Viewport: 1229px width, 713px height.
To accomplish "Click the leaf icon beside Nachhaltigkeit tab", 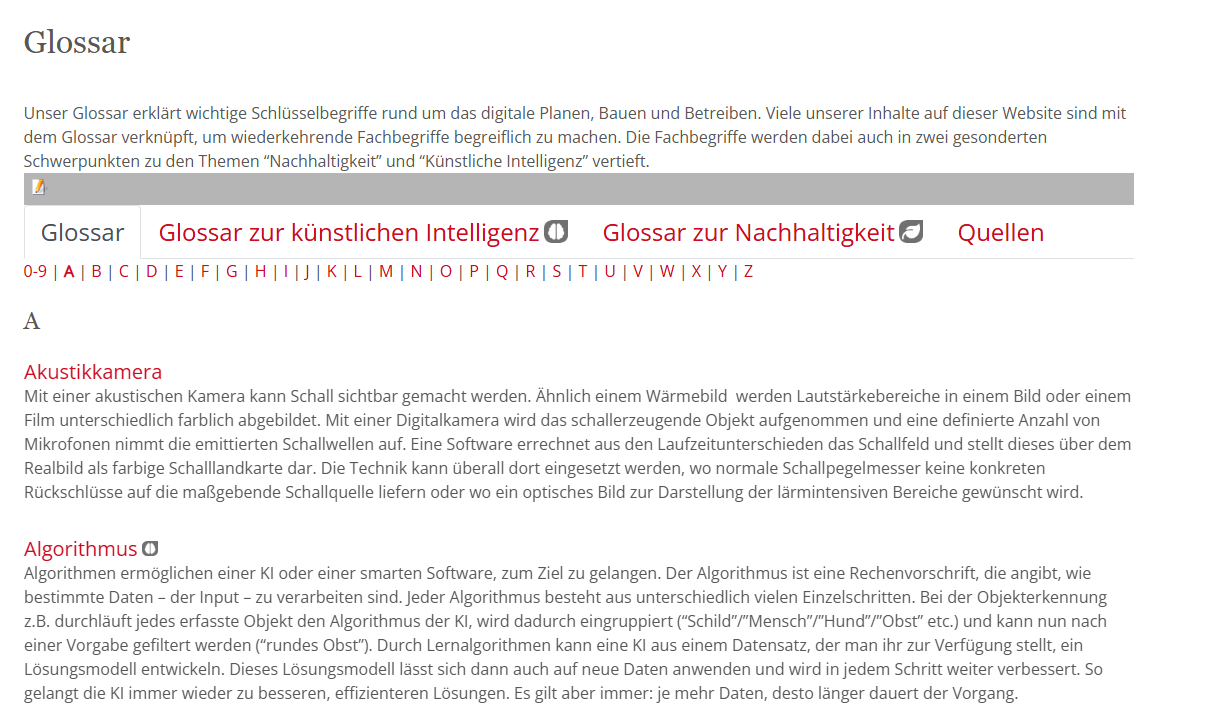I will pos(911,232).
